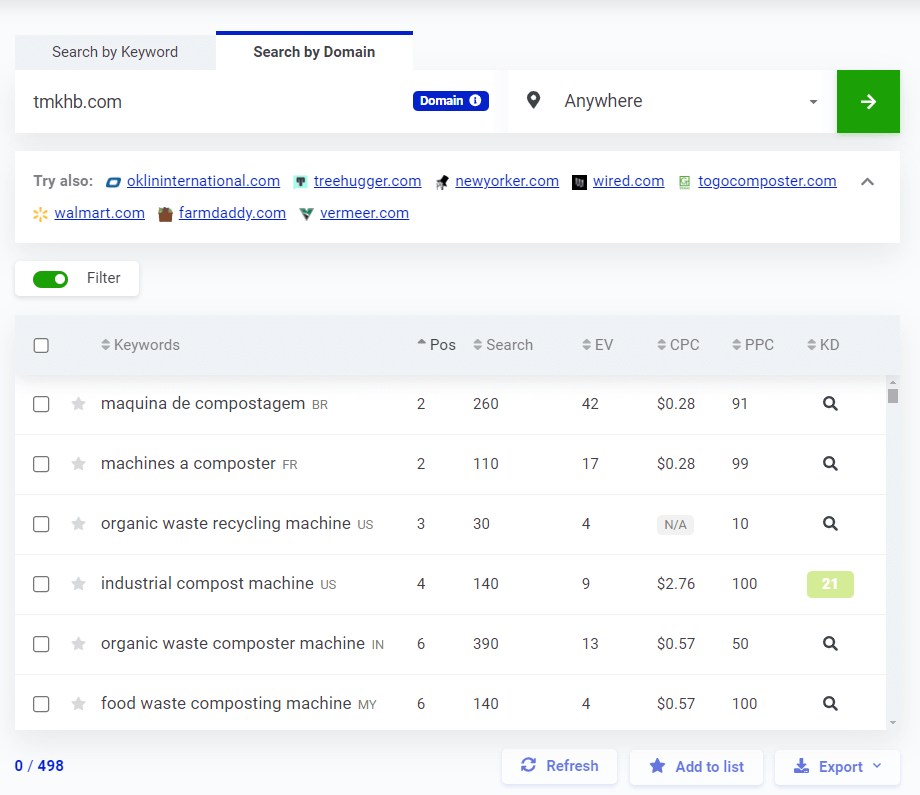The width and height of the screenshot is (920, 795).
Task: Open the Export options dropdown
Action: coord(837,767)
